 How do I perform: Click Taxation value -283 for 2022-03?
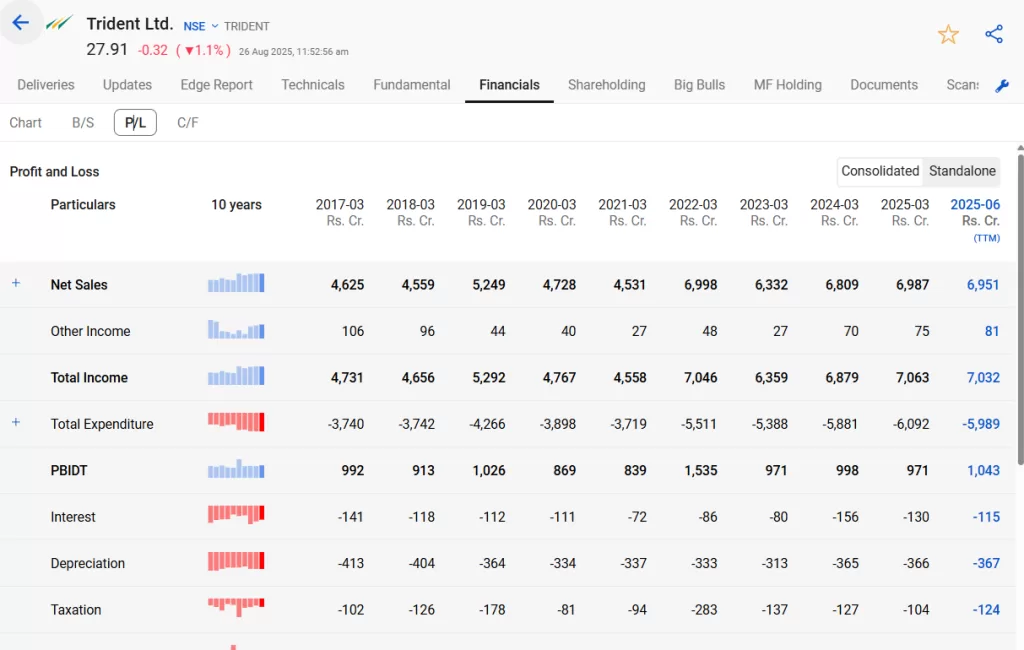tap(704, 609)
